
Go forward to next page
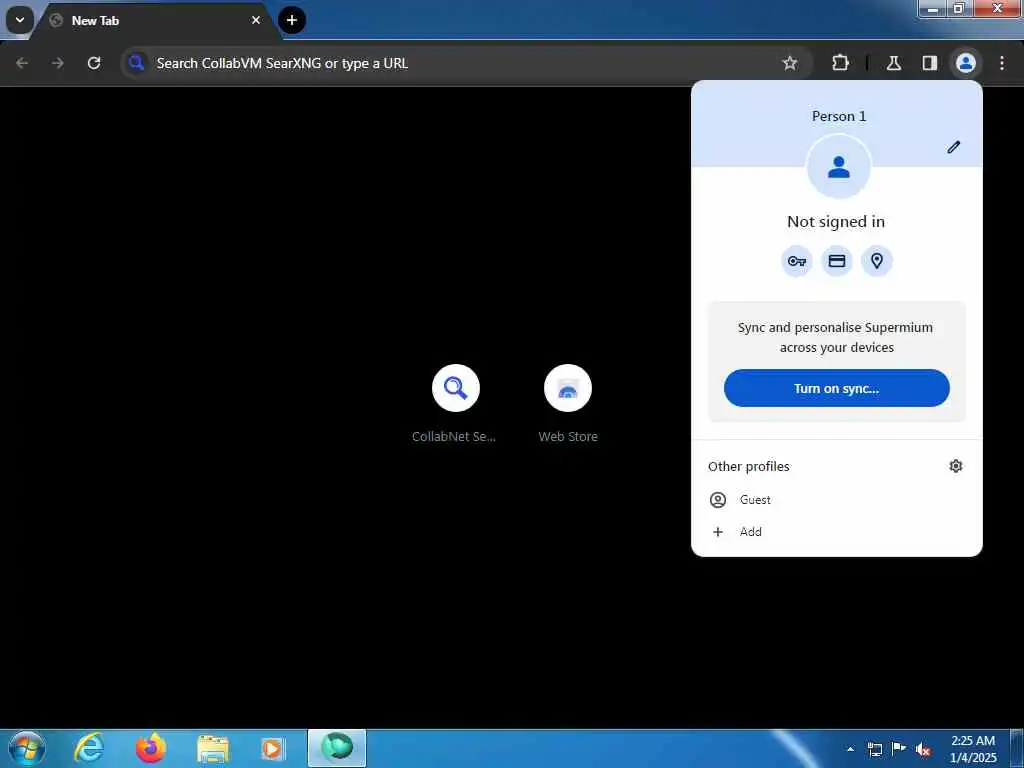pos(57,63)
